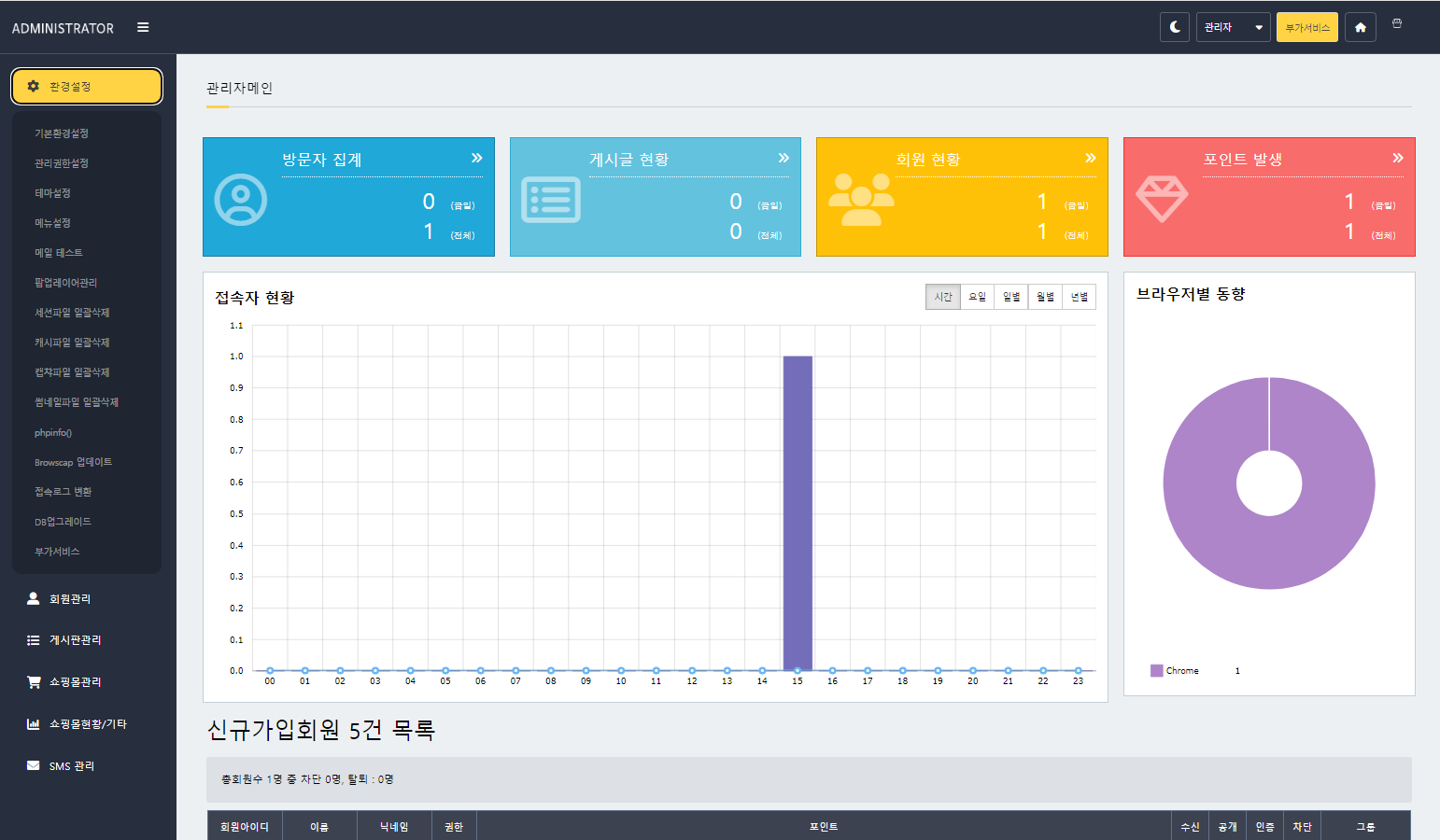The image size is (1440, 840).
Task: Click the Chrome legend color swatch
Action: 1156,670
